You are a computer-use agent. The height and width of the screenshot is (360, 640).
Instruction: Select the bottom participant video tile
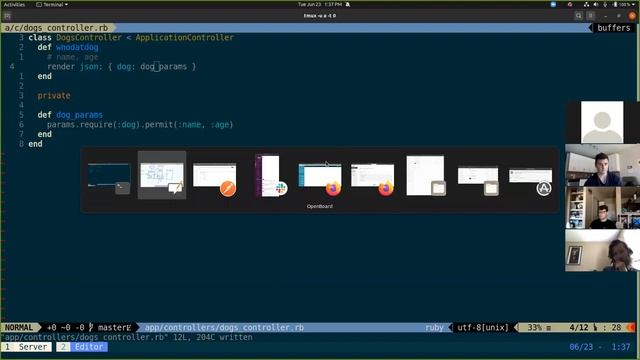click(602, 250)
